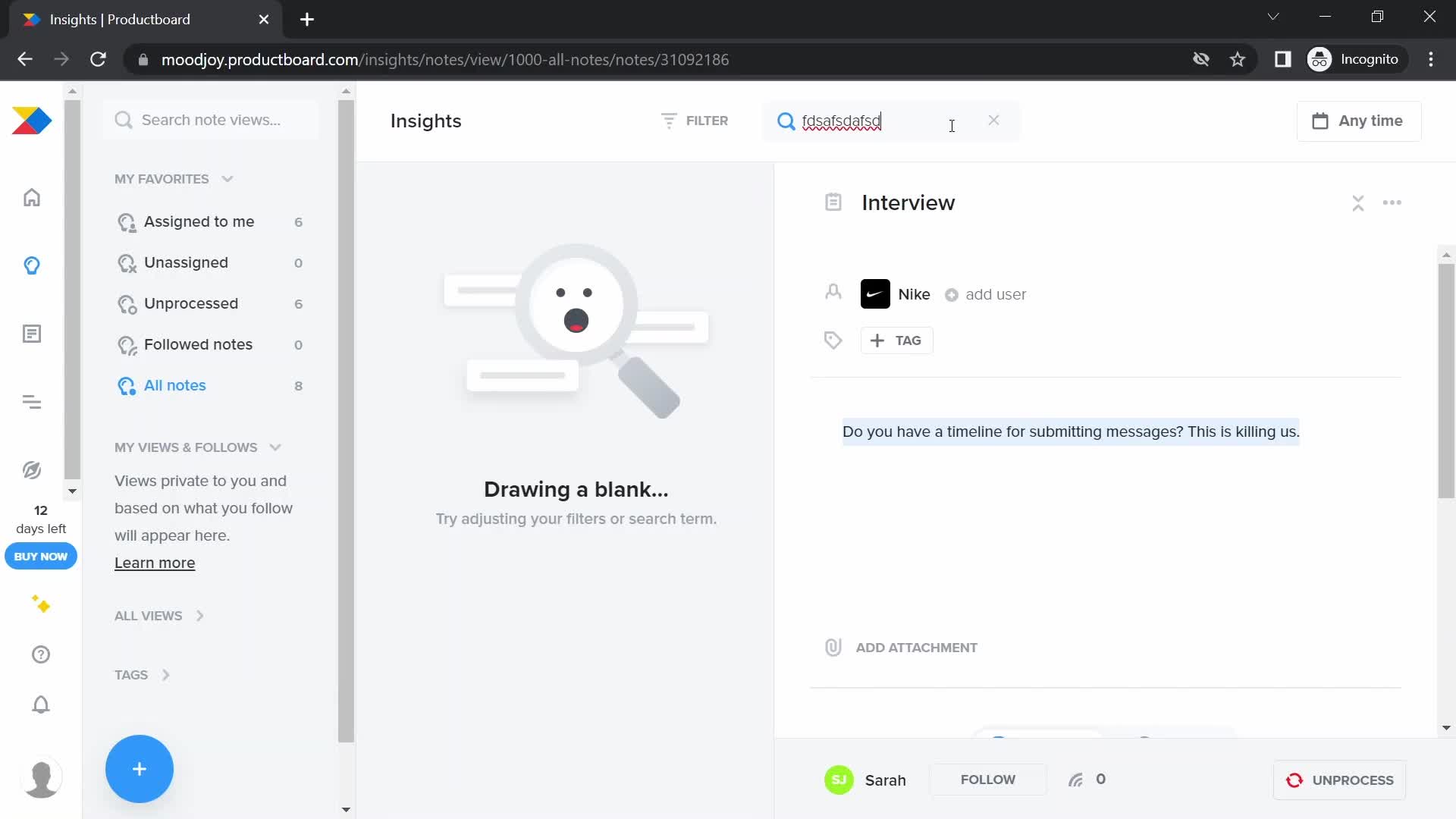Click the notifications bell icon

[40, 705]
